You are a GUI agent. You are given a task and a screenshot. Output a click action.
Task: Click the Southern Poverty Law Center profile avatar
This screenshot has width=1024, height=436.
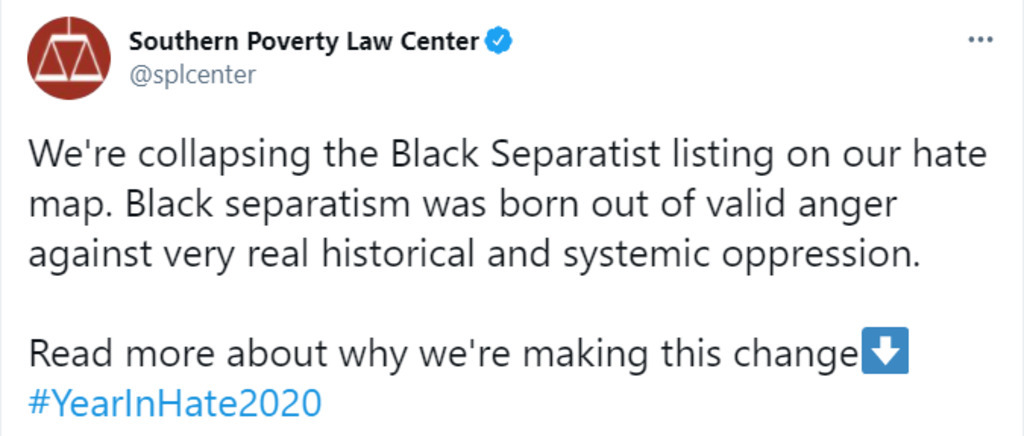click(x=68, y=58)
